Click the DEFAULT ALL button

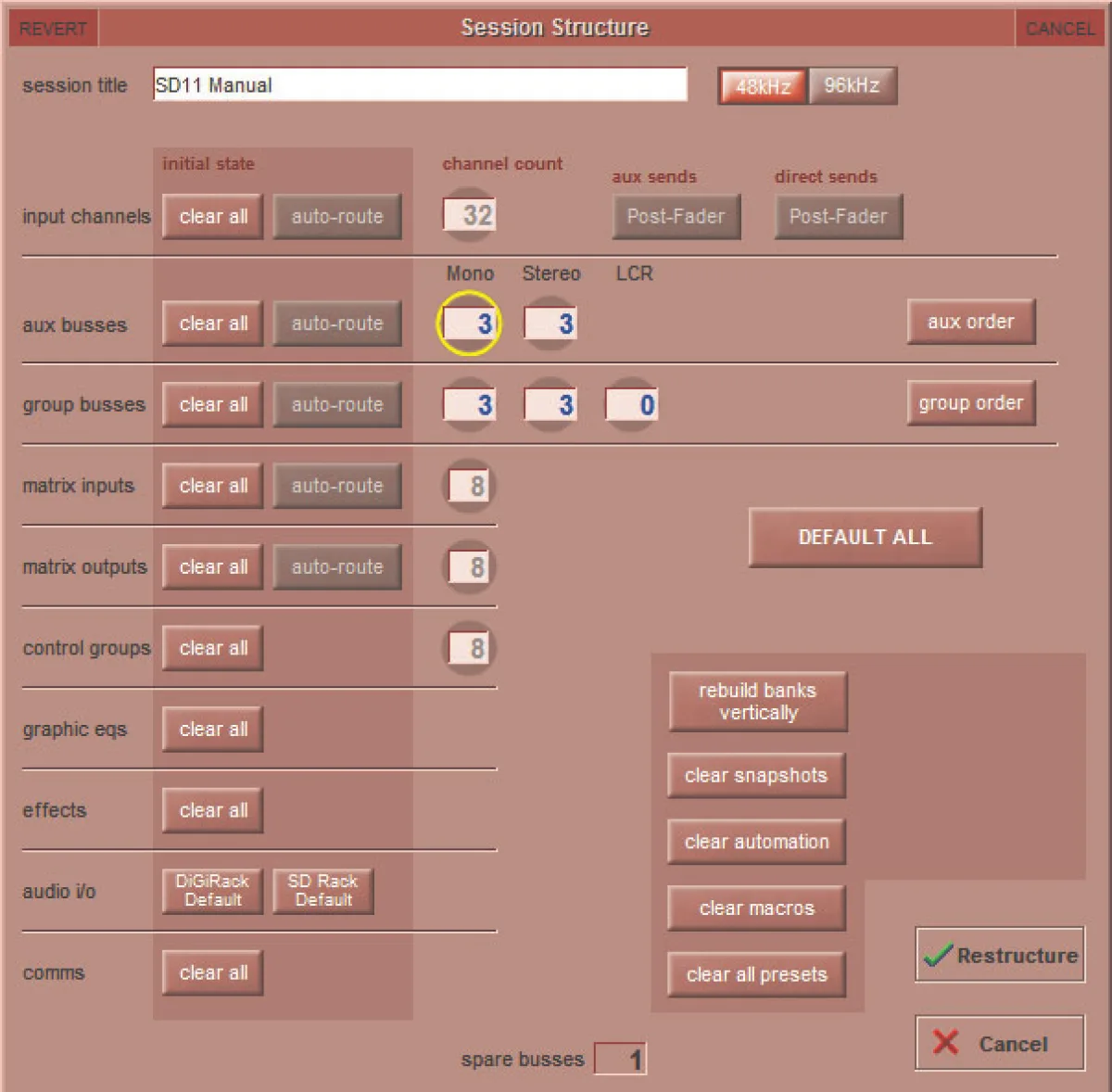pyautogui.click(x=866, y=538)
